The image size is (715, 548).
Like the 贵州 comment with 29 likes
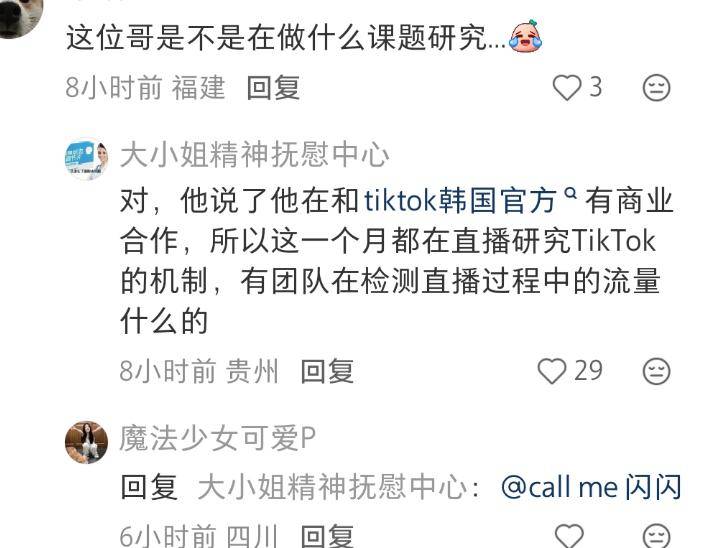pyautogui.click(x=552, y=371)
